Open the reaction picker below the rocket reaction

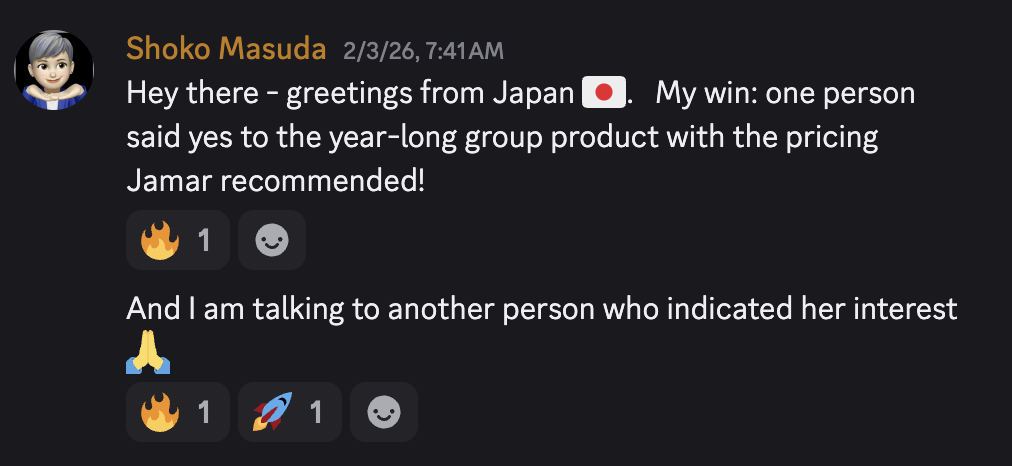click(x=384, y=412)
